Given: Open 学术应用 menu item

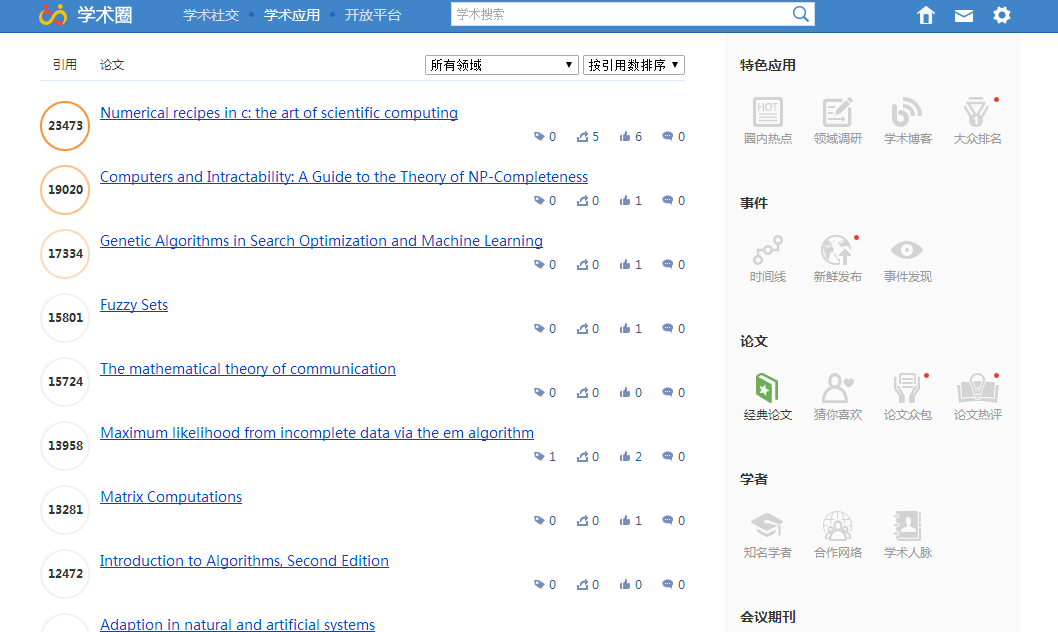Looking at the screenshot, I should point(291,15).
